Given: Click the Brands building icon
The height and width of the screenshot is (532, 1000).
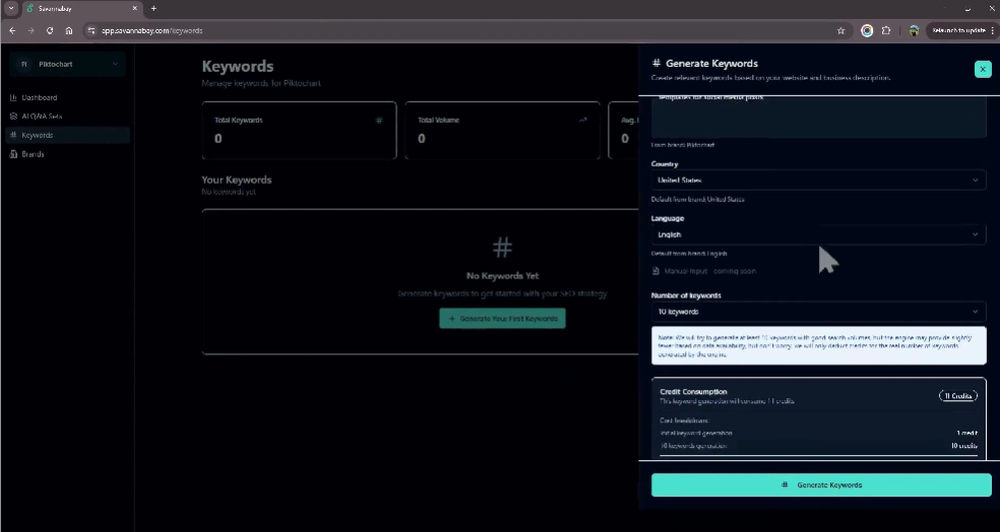Looking at the screenshot, I should tap(13, 154).
